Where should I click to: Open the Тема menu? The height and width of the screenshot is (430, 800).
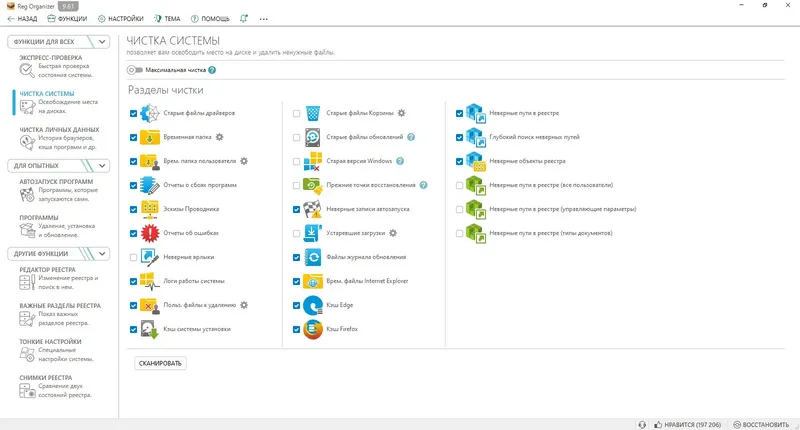(x=167, y=18)
